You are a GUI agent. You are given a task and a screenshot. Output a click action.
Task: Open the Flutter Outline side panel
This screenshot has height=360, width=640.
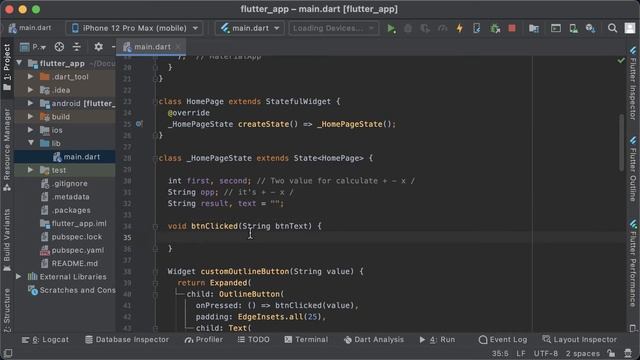point(633,170)
